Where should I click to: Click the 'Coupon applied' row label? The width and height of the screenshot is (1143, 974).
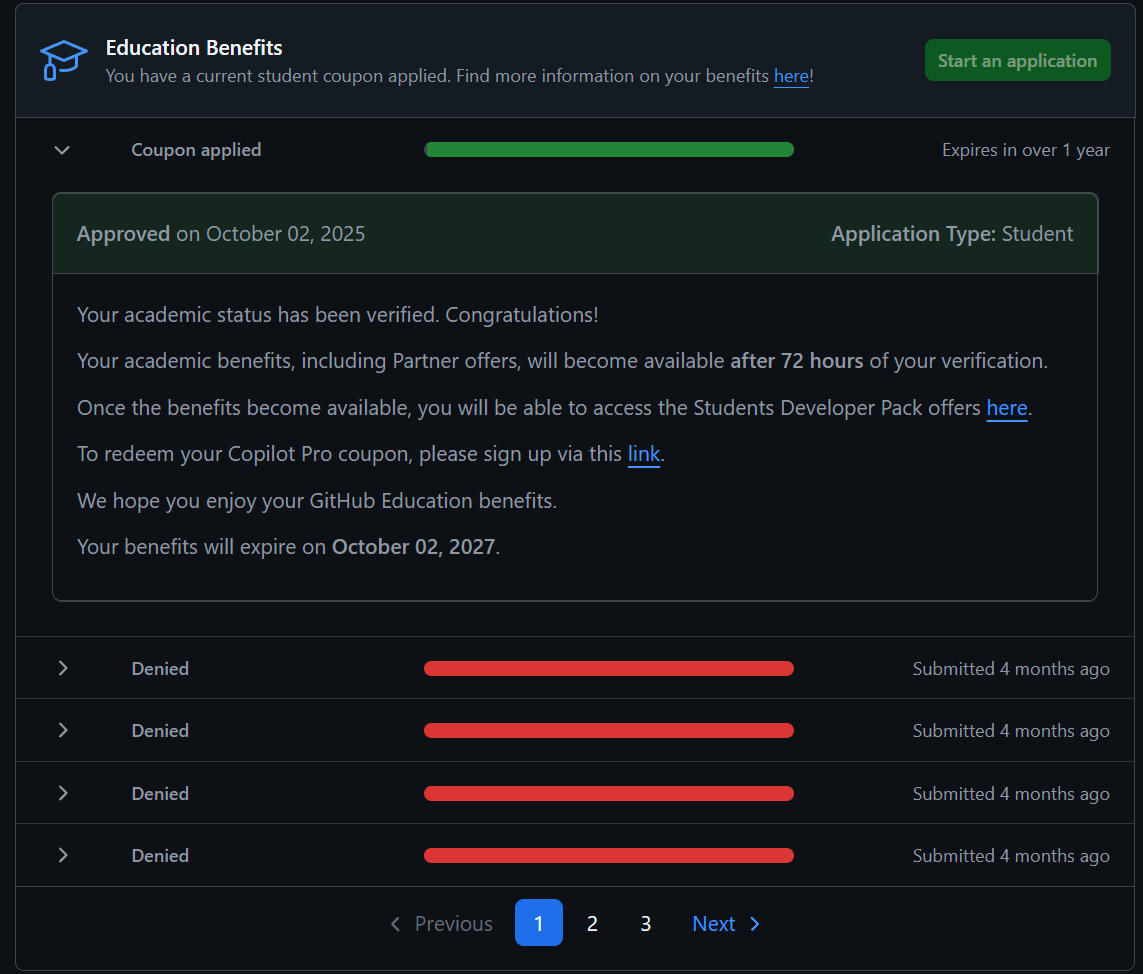(196, 150)
